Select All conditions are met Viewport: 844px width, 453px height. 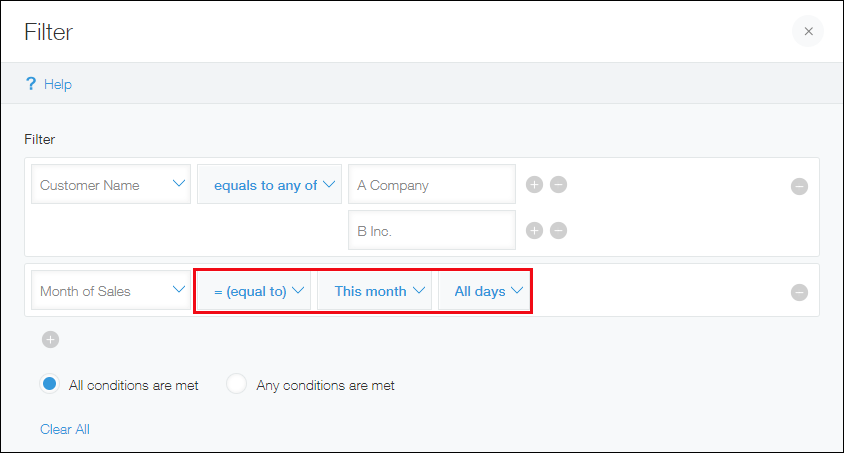click(x=50, y=384)
